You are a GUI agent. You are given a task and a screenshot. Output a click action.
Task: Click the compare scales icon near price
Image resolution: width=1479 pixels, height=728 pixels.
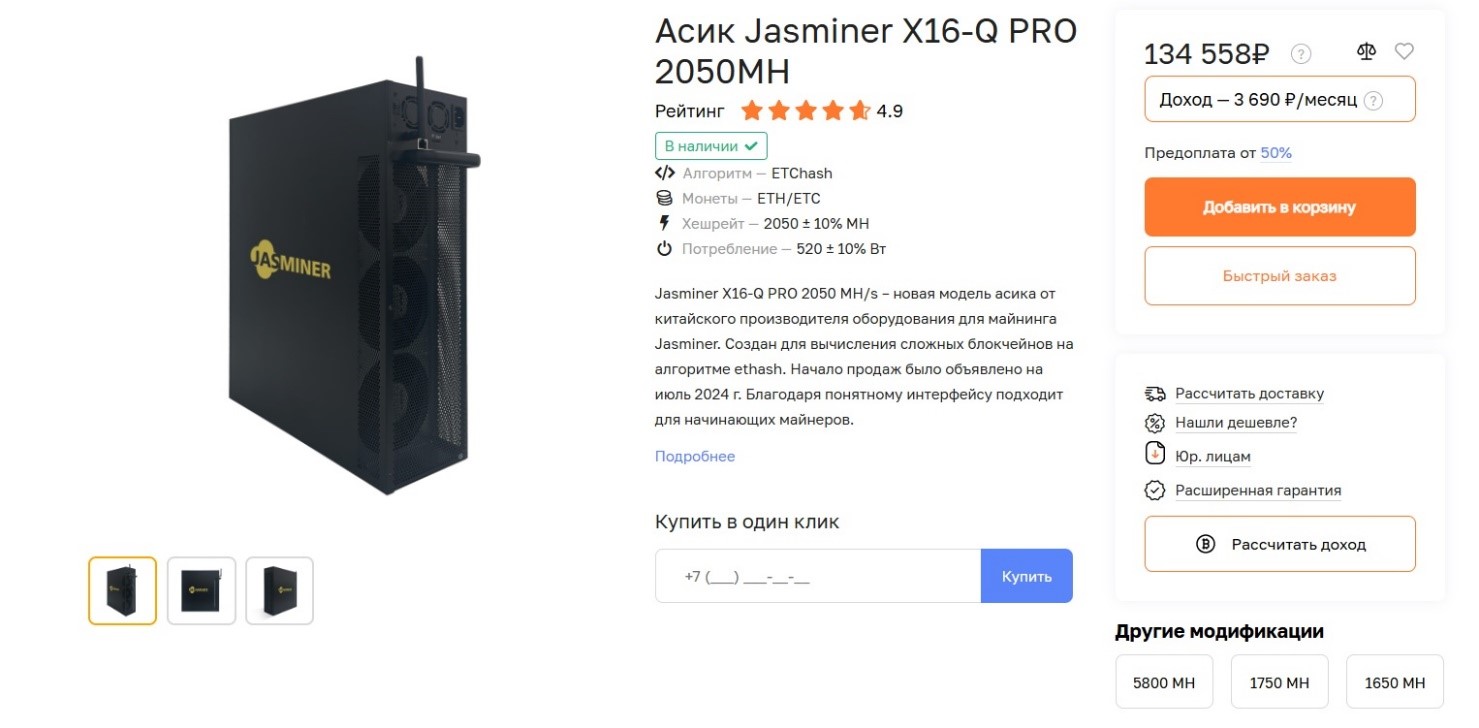1366,52
